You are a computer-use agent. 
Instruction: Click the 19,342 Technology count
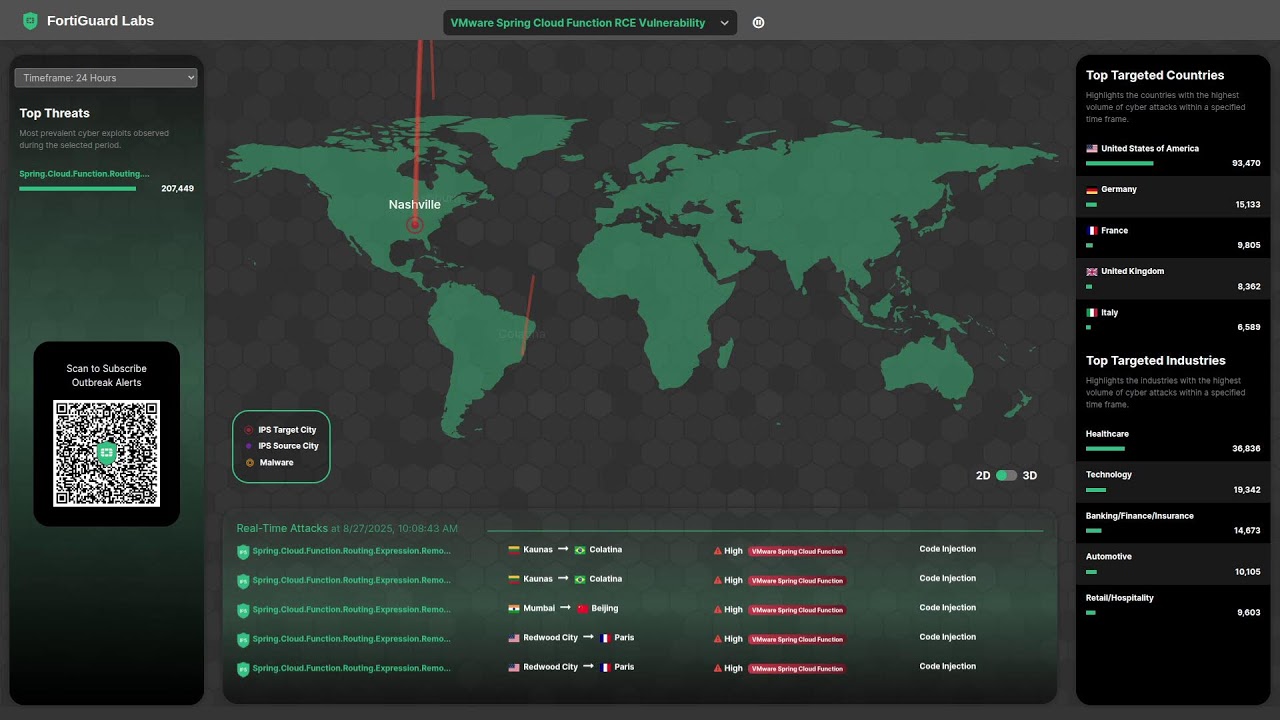(x=1247, y=490)
